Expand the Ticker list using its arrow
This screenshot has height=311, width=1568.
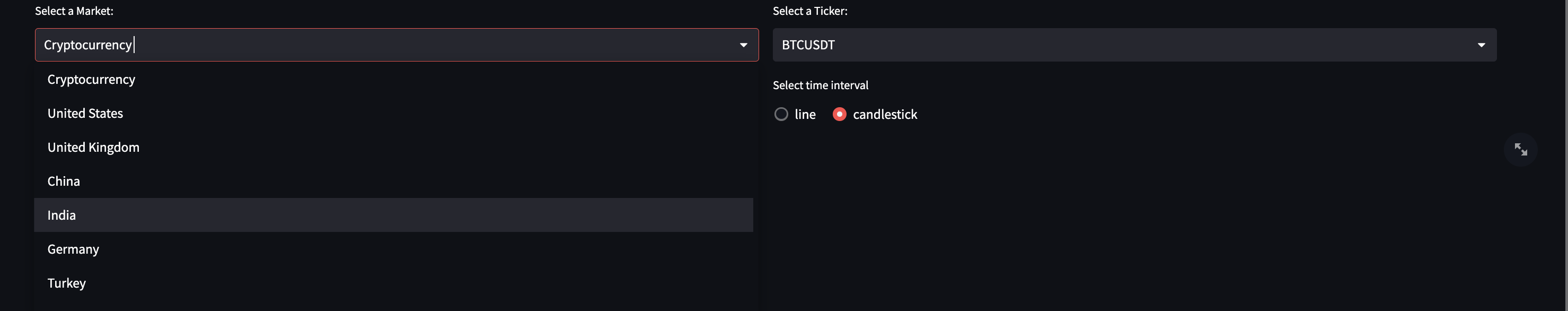pyautogui.click(x=1481, y=45)
